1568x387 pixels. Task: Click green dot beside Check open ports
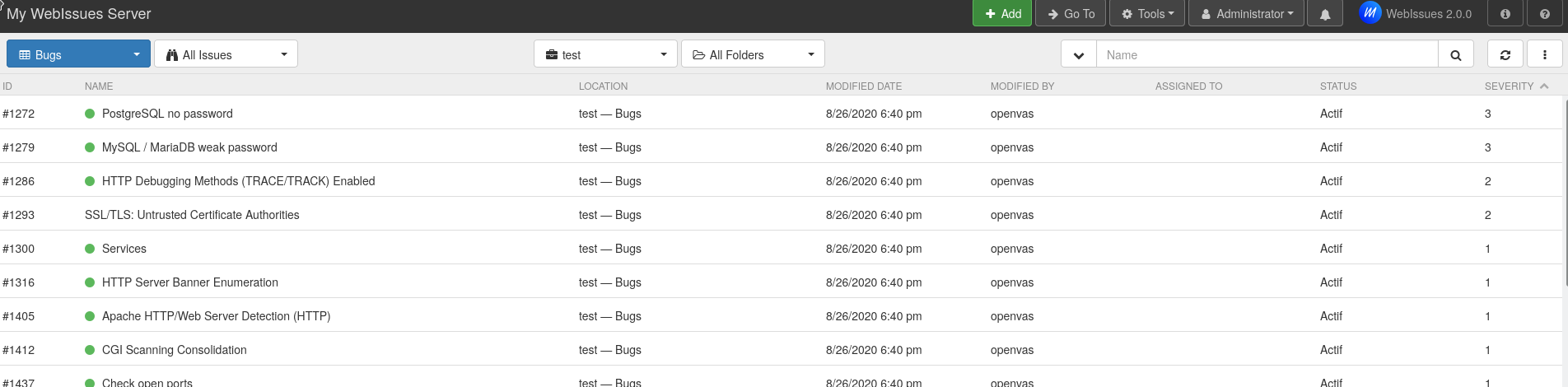[90, 383]
